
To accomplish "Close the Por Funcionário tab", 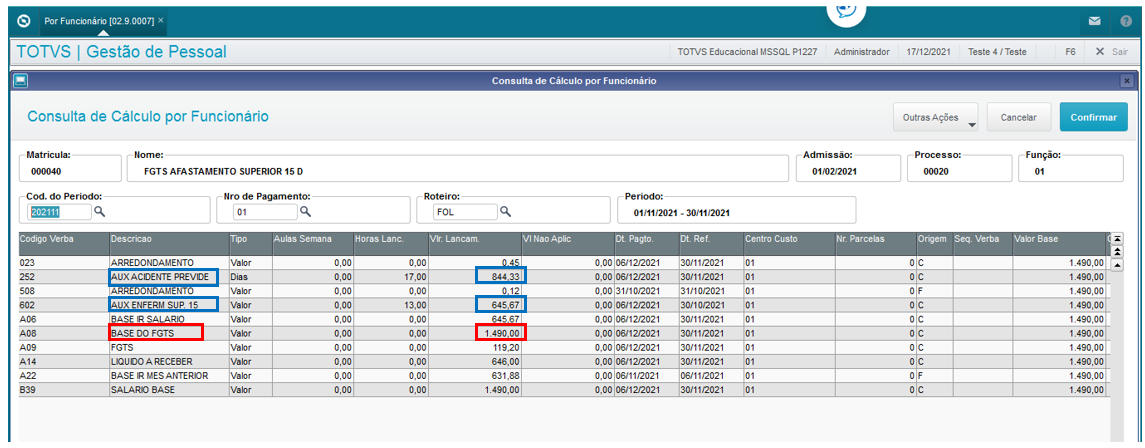I will point(161,20).
